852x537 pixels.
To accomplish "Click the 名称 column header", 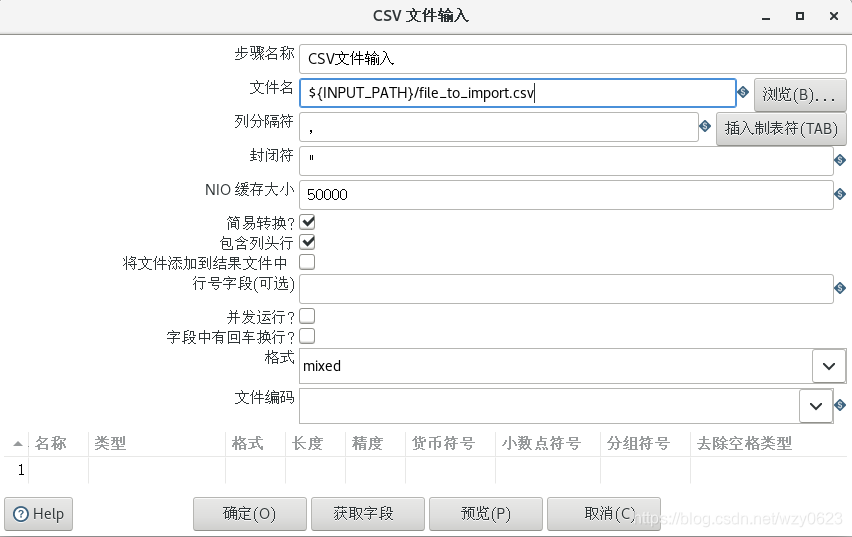I will (x=58, y=444).
